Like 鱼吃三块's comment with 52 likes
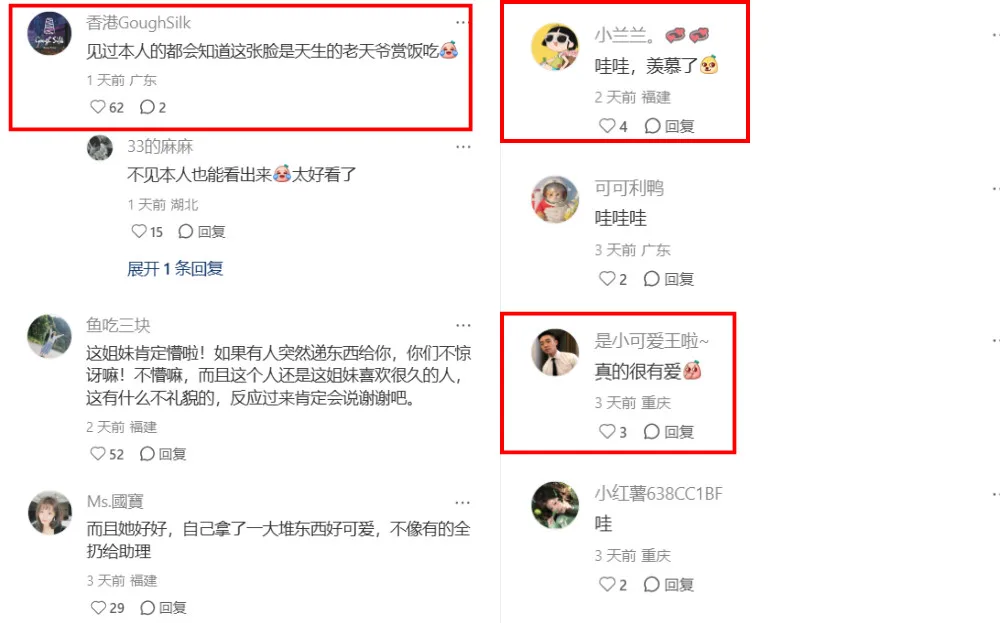The image size is (1000, 623). click(107, 454)
